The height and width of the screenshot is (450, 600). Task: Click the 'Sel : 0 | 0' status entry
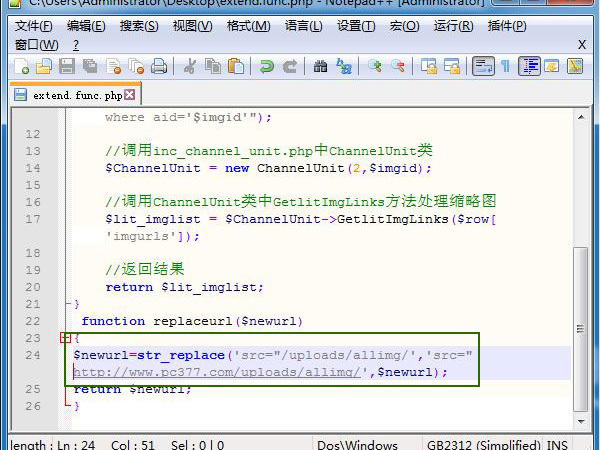(x=197, y=445)
